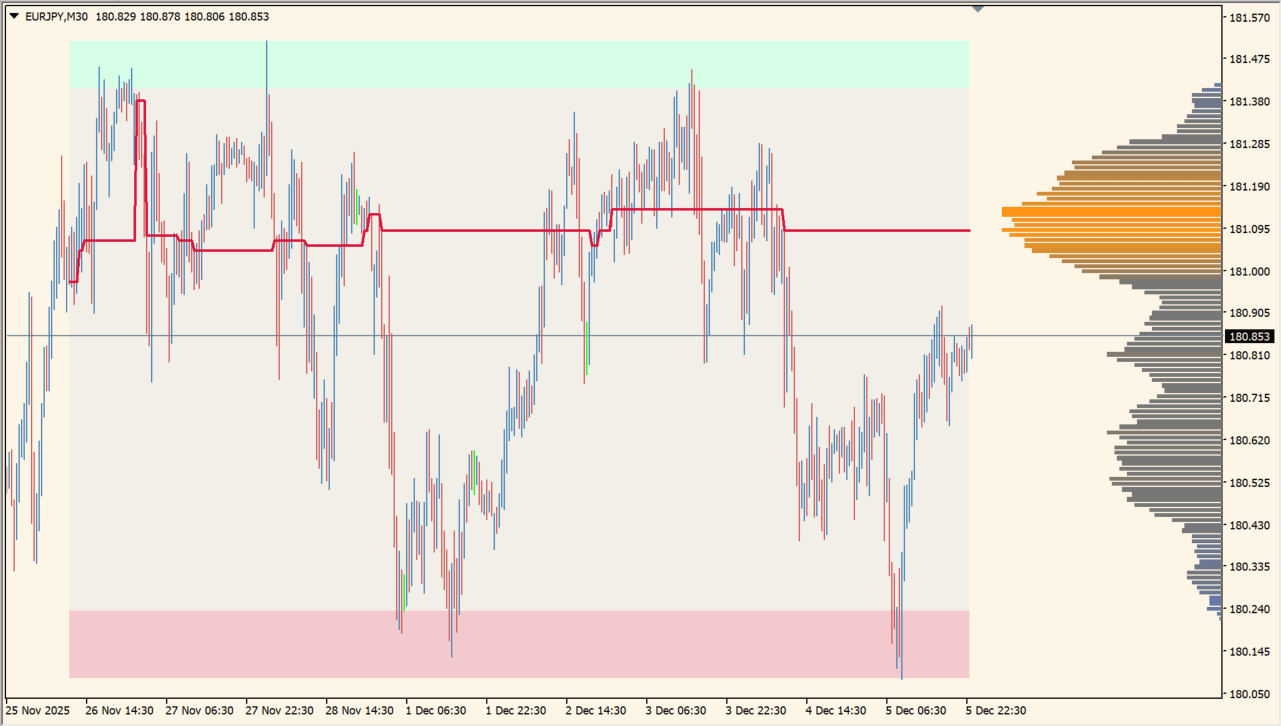Click the black triangle beside EURJPY,M30

click(x=14, y=16)
